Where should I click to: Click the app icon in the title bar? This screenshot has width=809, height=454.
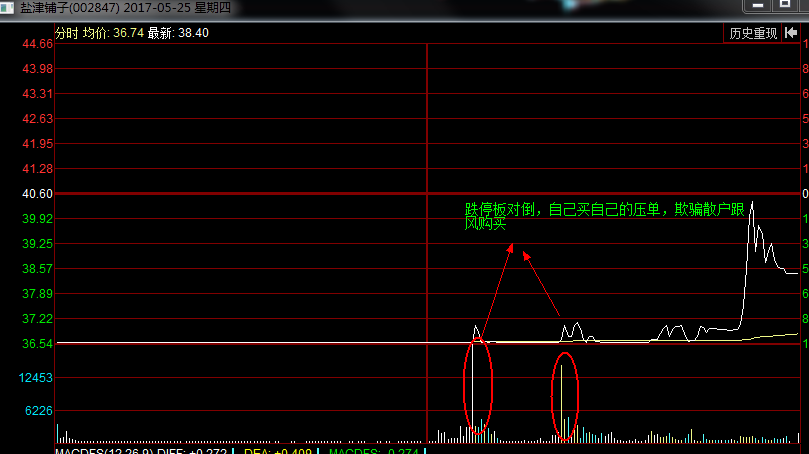pyautogui.click(x=7, y=8)
